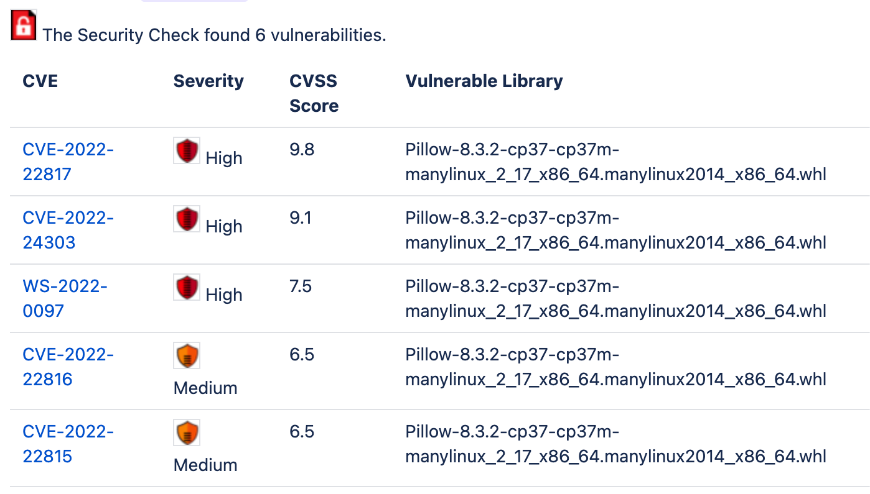Click the High severity shield for CVE-2022-24303

pyautogui.click(x=186, y=219)
